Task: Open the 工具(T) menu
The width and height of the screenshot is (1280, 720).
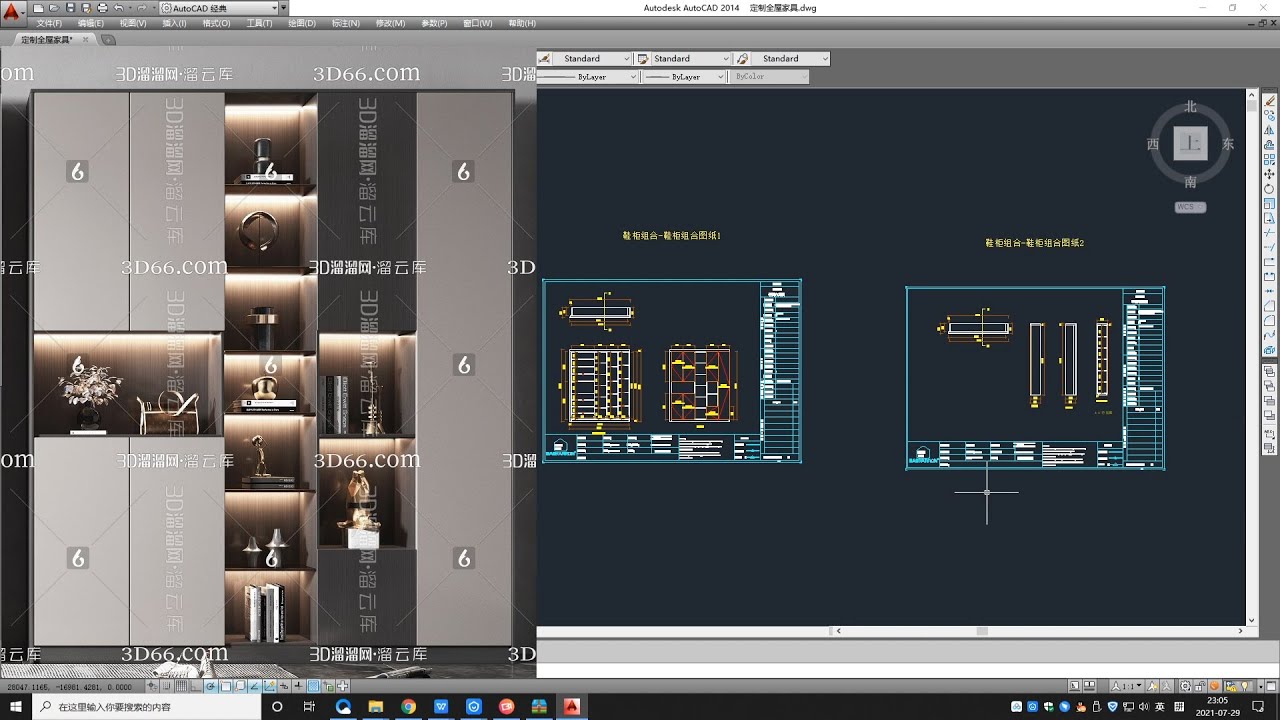Action: click(259, 23)
